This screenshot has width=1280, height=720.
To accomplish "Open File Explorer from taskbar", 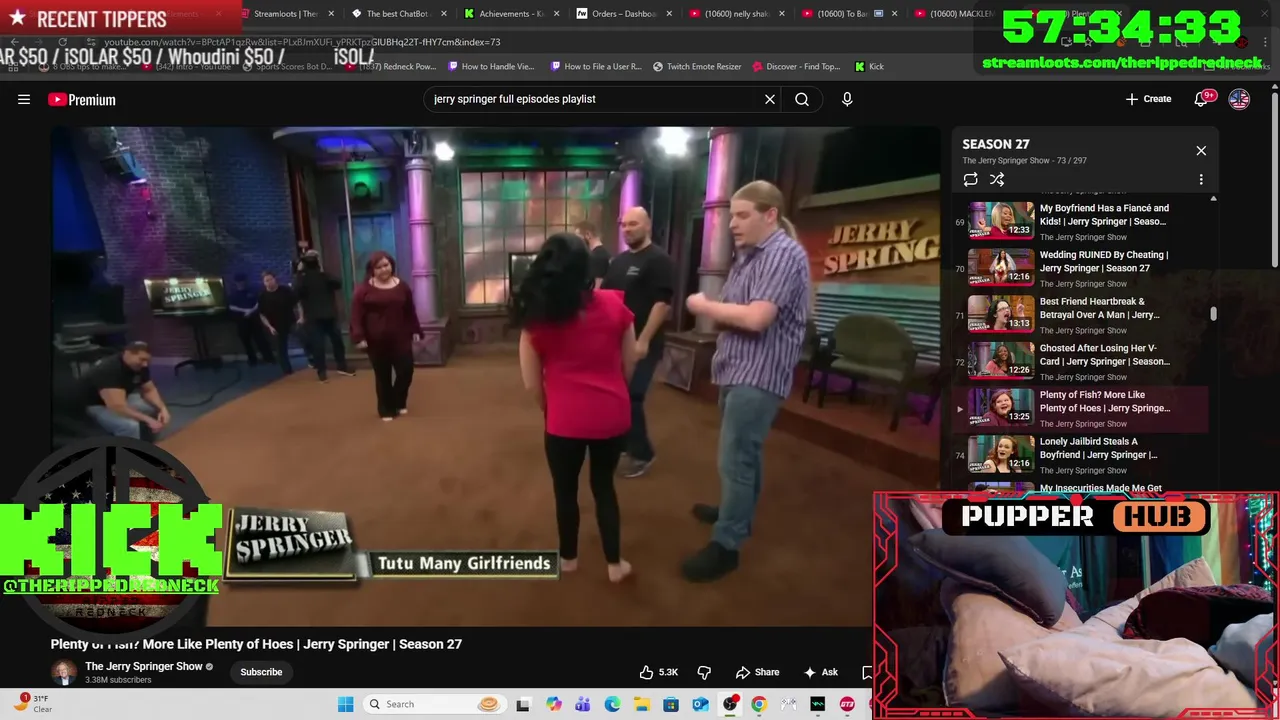I will 641,704.
